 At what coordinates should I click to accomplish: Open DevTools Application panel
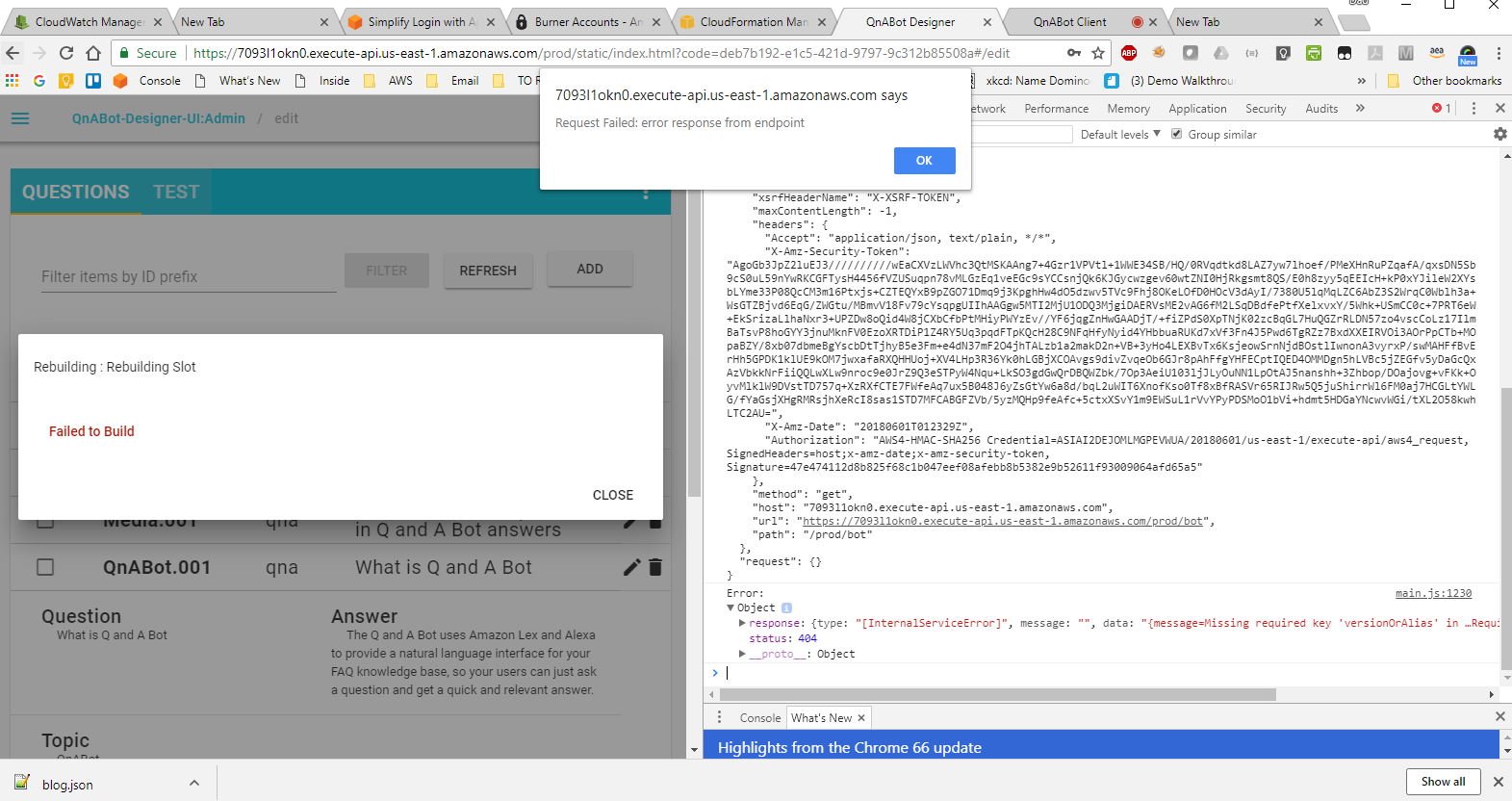(1197, 109)
